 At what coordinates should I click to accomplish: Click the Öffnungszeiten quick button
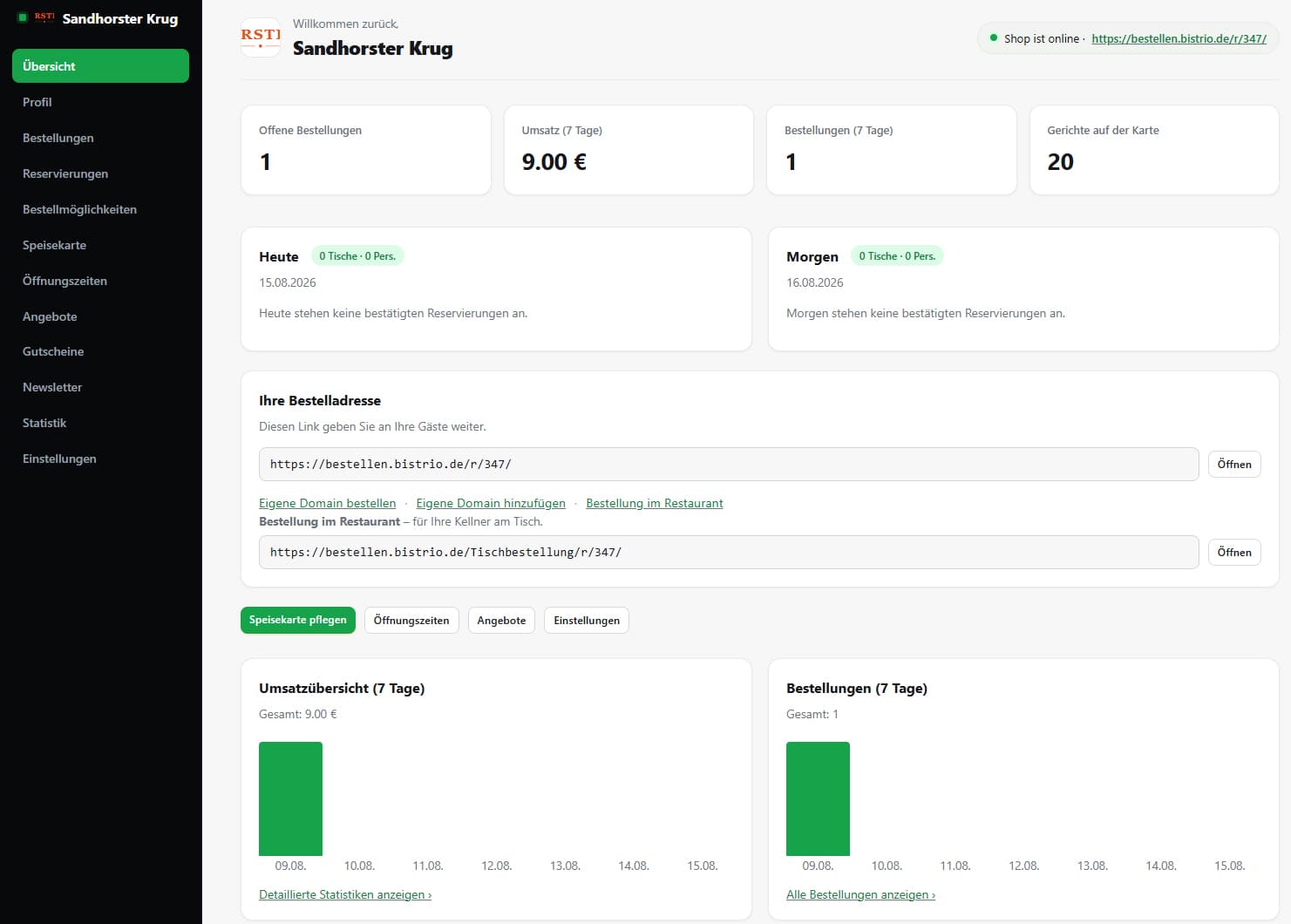(x=411, y=620)
